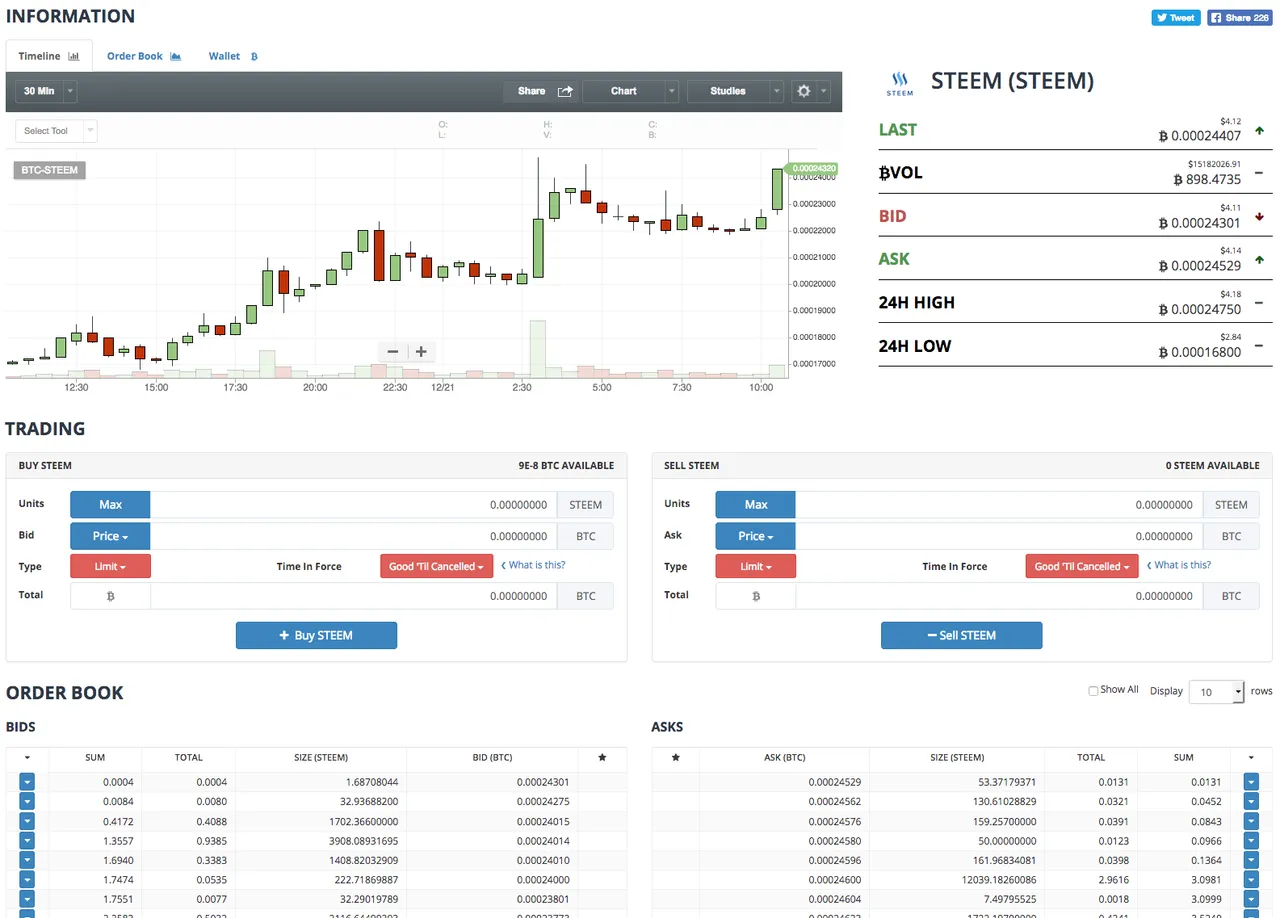Click the BID (BTC) column header
This screenshot has height=918, width=1280.
492,758
